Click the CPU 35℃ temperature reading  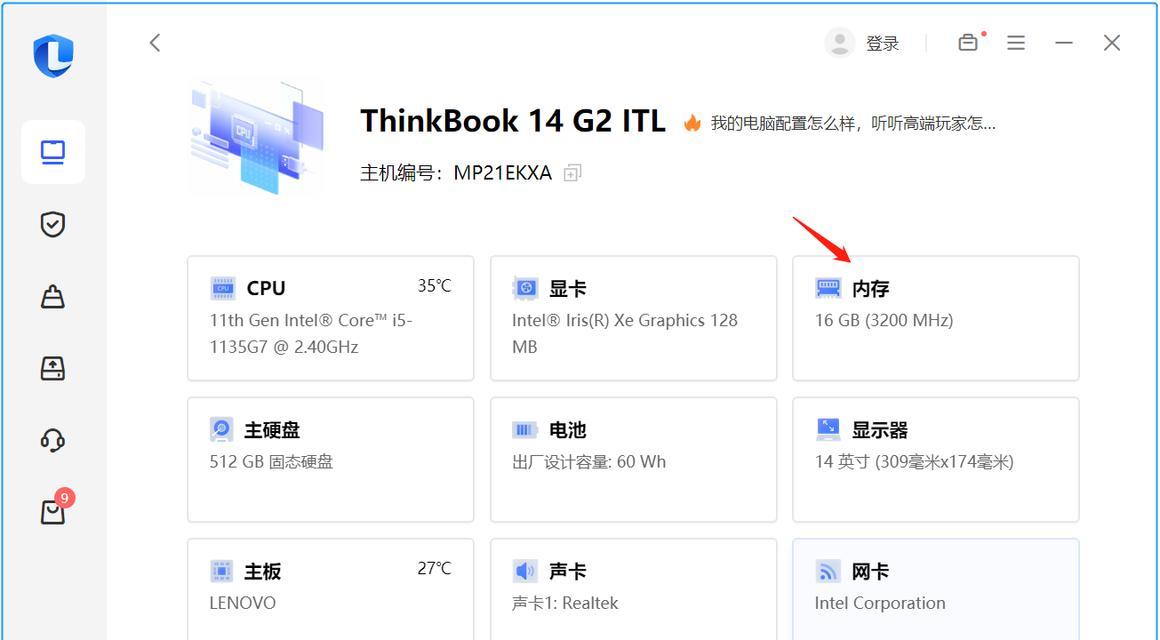pos(434,286)
